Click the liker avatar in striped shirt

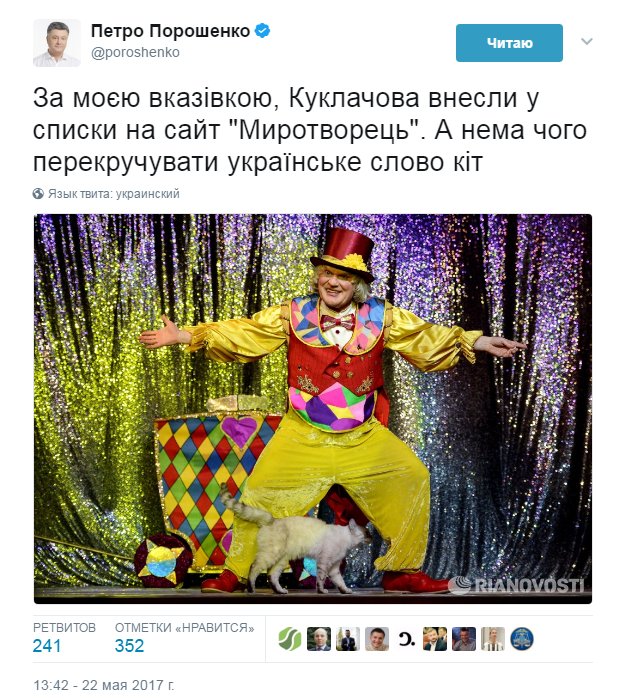(493, 639)
